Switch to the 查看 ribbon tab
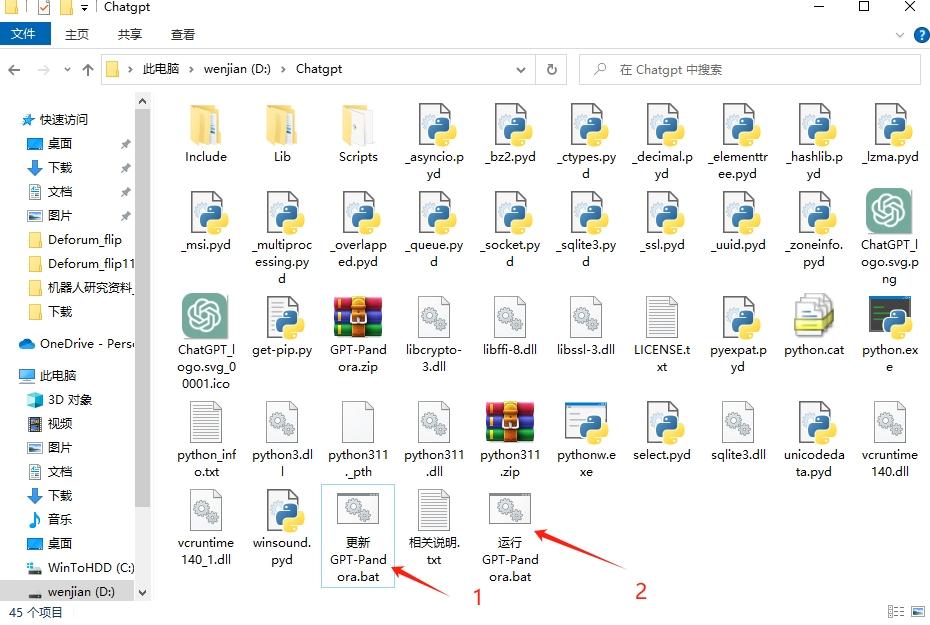The image size is (930, 625). 183,34
